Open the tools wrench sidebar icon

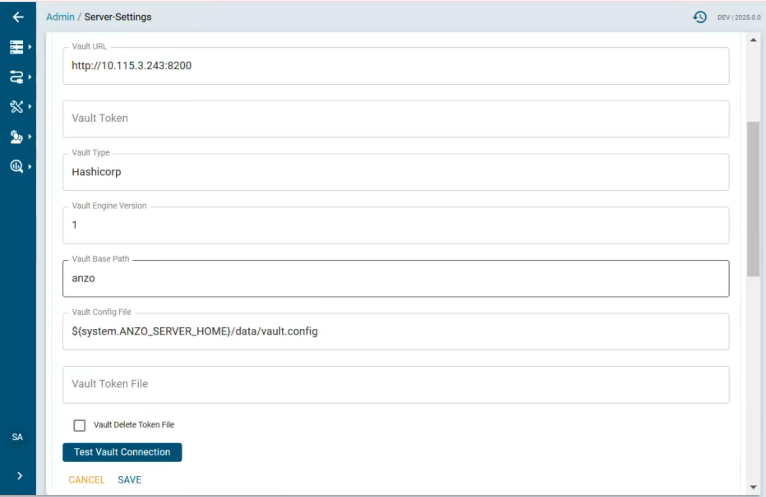point(17,107)
